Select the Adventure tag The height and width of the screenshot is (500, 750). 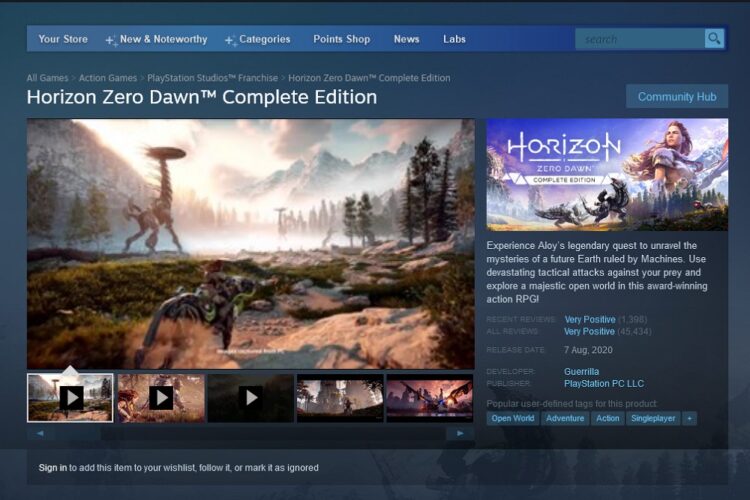[565, 419]
